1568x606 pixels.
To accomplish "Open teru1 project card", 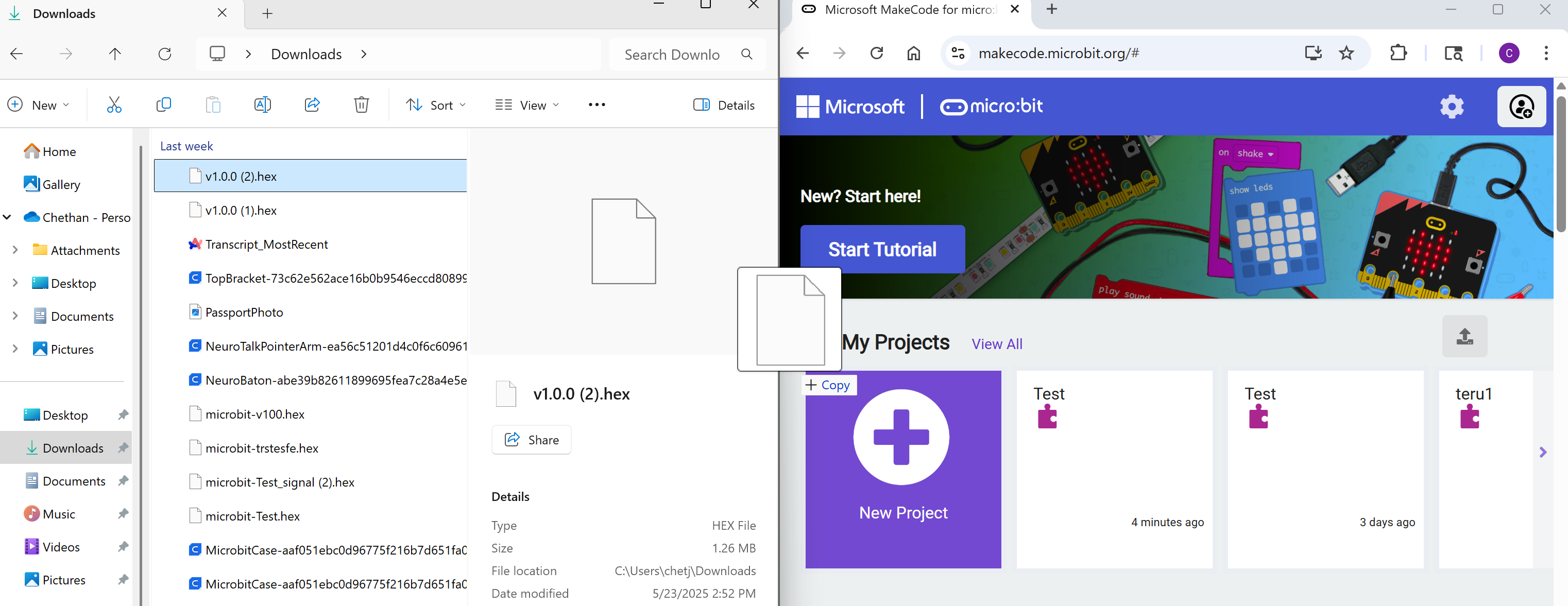I will click(x=1485, y=469).
